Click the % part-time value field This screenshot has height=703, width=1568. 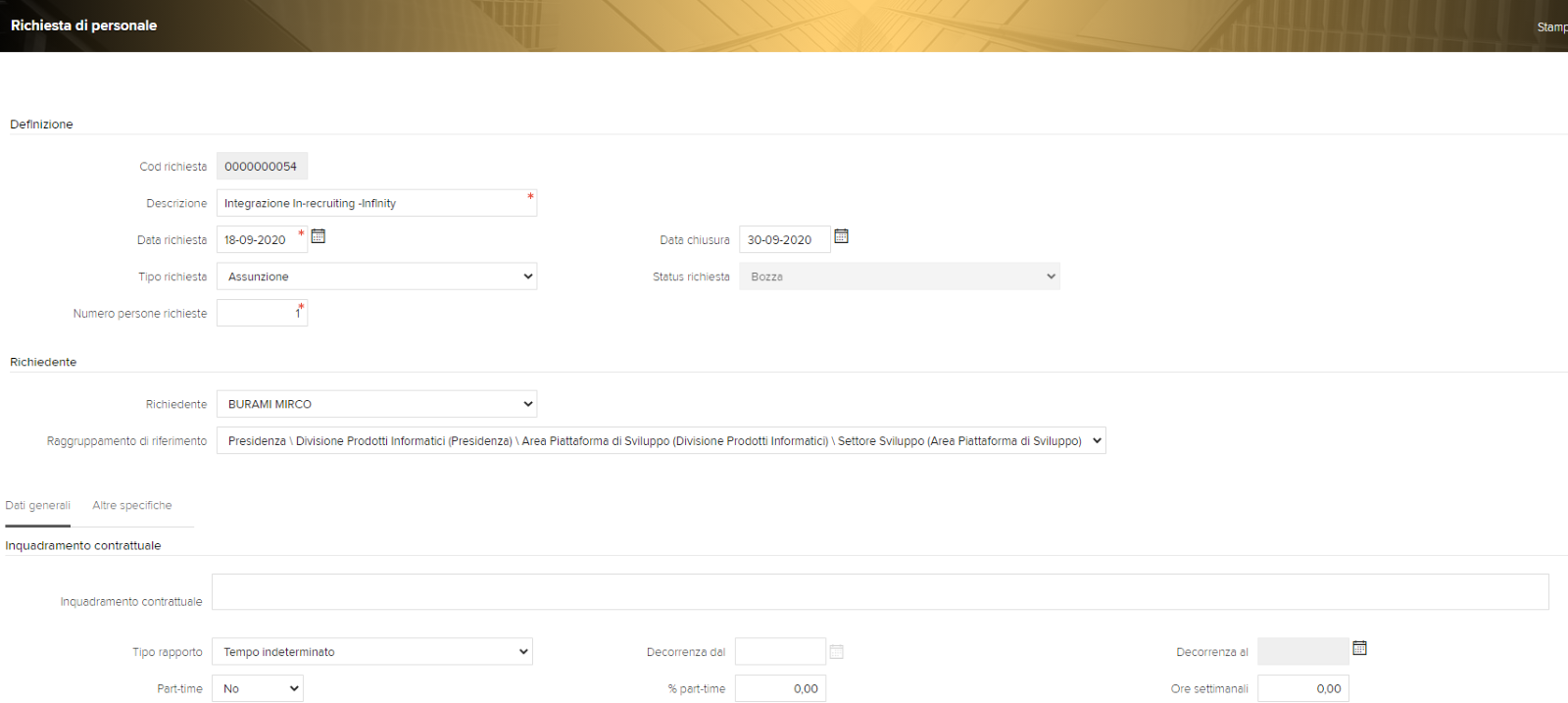(x=780, y=689)
